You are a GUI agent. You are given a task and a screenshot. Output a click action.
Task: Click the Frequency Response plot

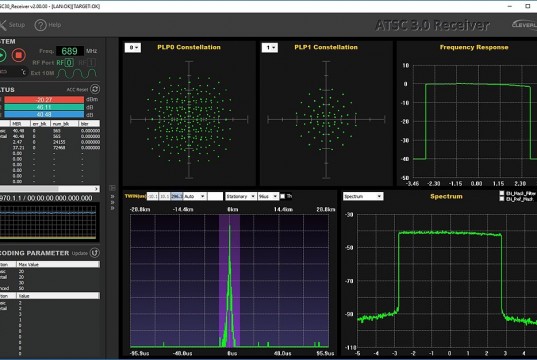click(x=475, y=122)
